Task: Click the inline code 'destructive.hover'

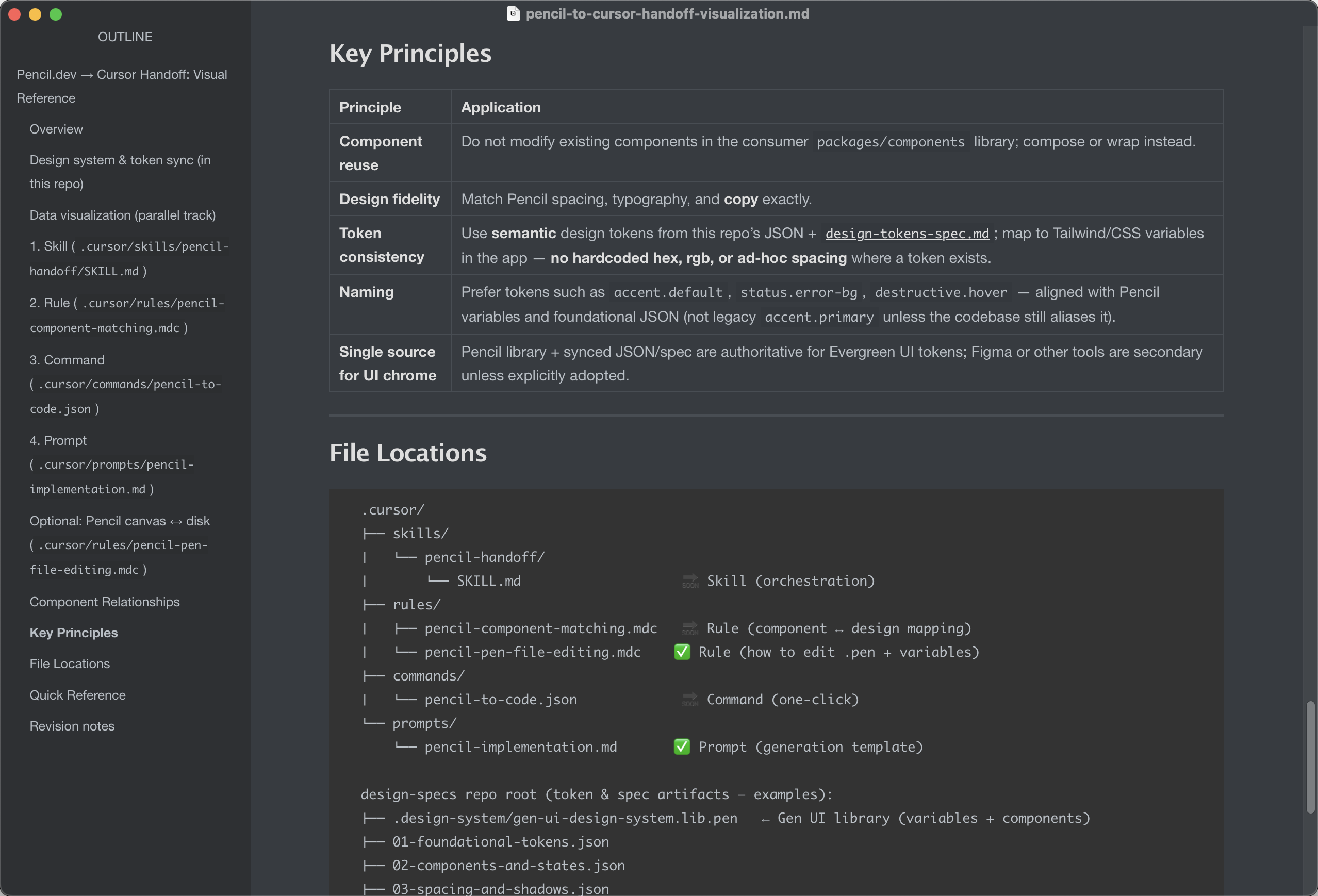Action: [x=941, y=292]
